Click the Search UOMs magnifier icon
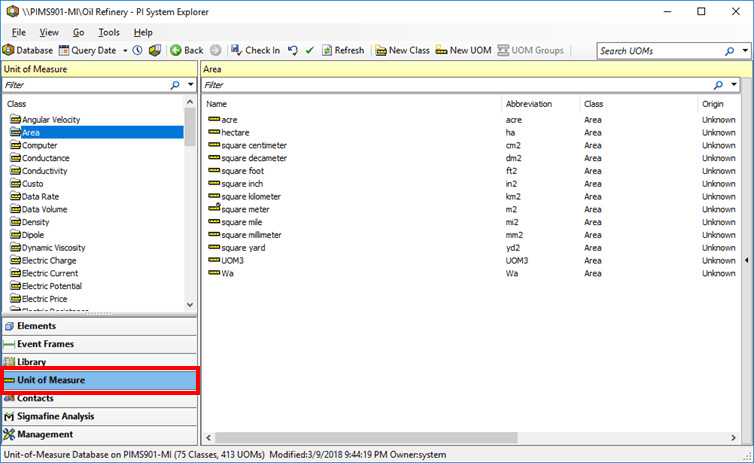 pos(729,51)
